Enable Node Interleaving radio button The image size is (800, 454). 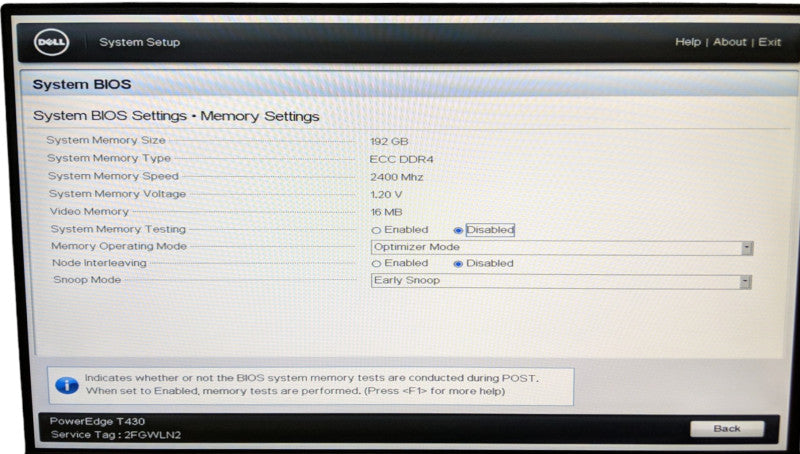[376, 264]
